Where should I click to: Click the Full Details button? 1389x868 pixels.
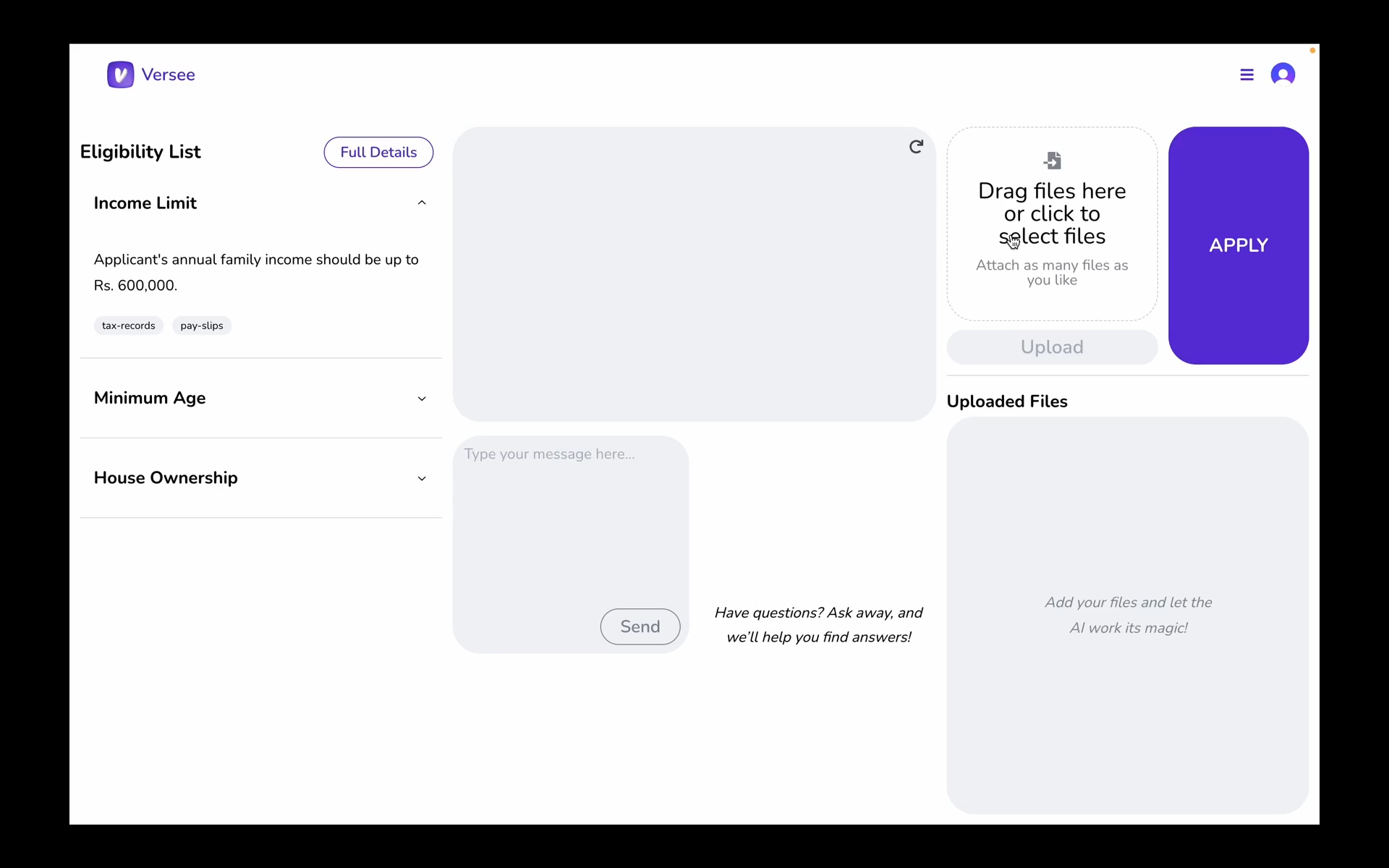pyautogui.click(x=378, y=152)
